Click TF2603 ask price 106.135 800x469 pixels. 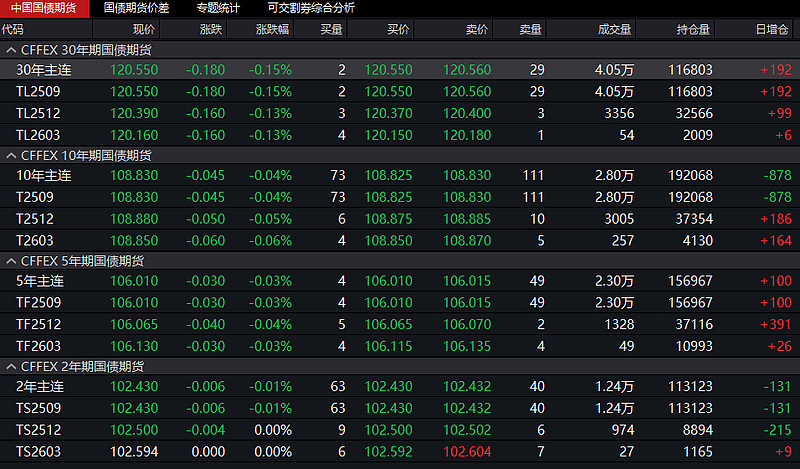pos(467,347)
